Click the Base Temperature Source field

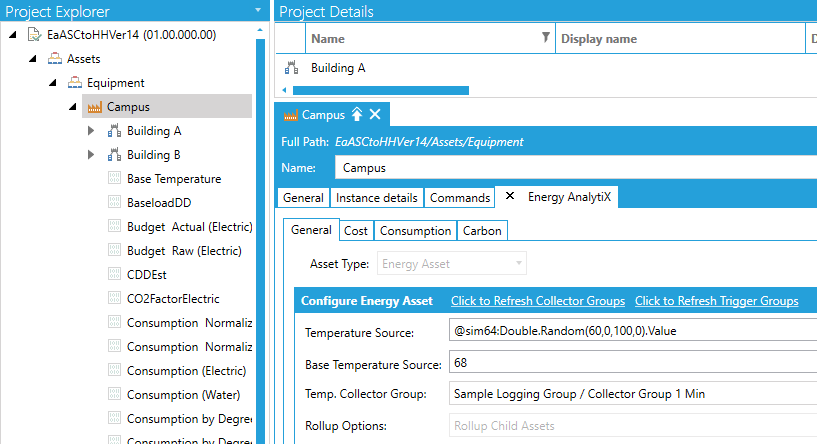(630, 362)
